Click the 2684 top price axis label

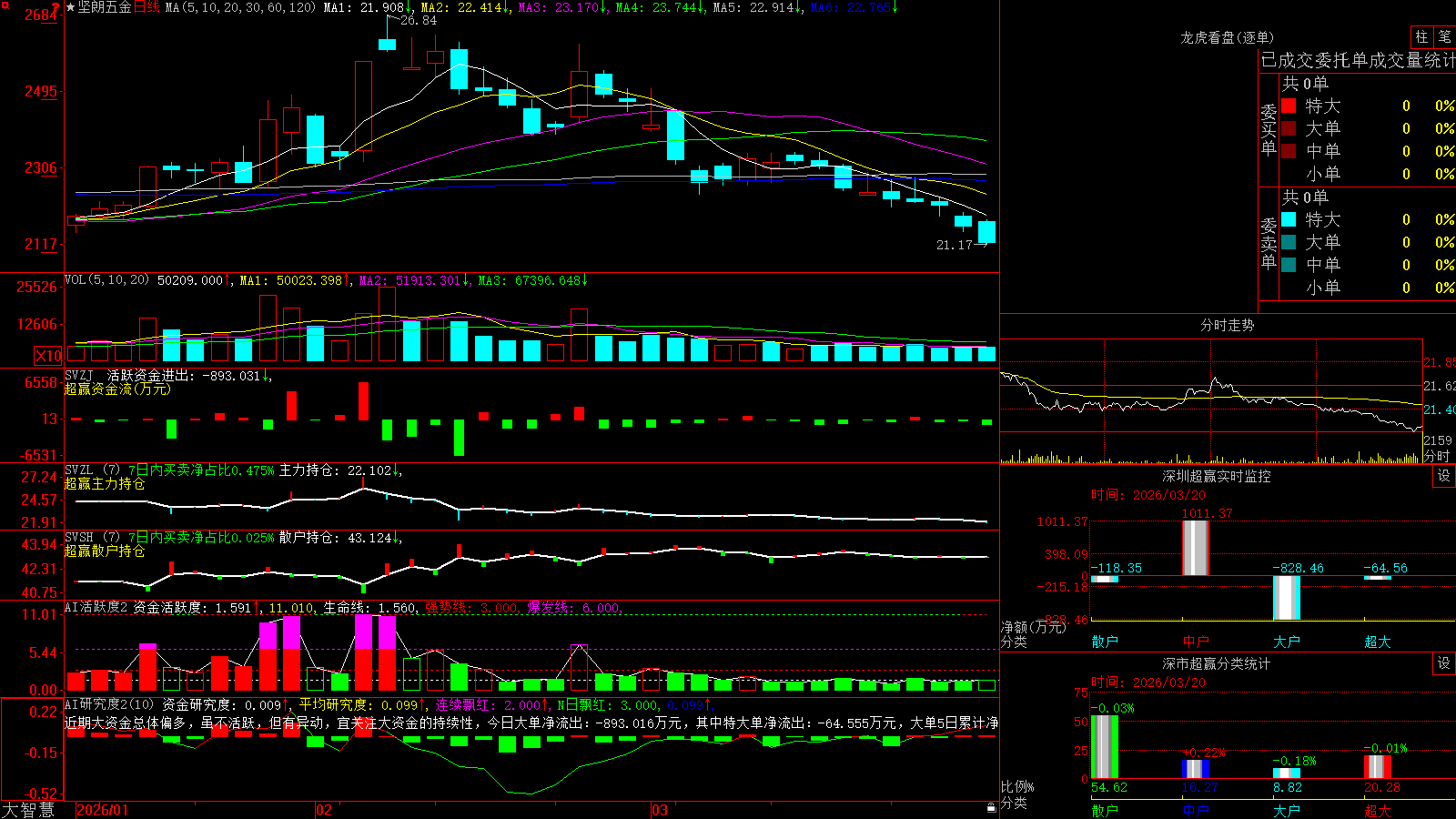point(41,15)
